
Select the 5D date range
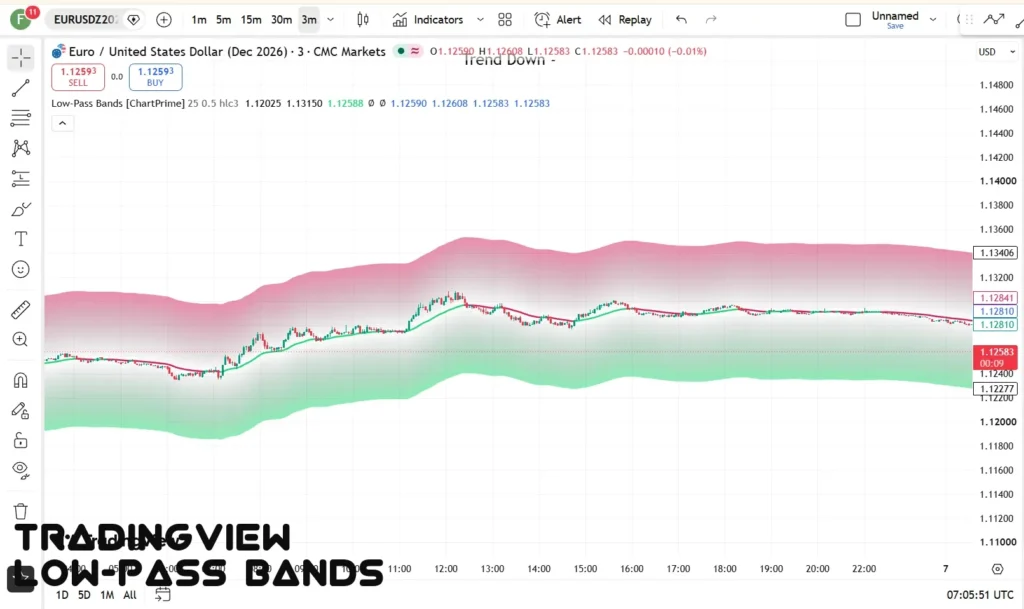point(84,595)
